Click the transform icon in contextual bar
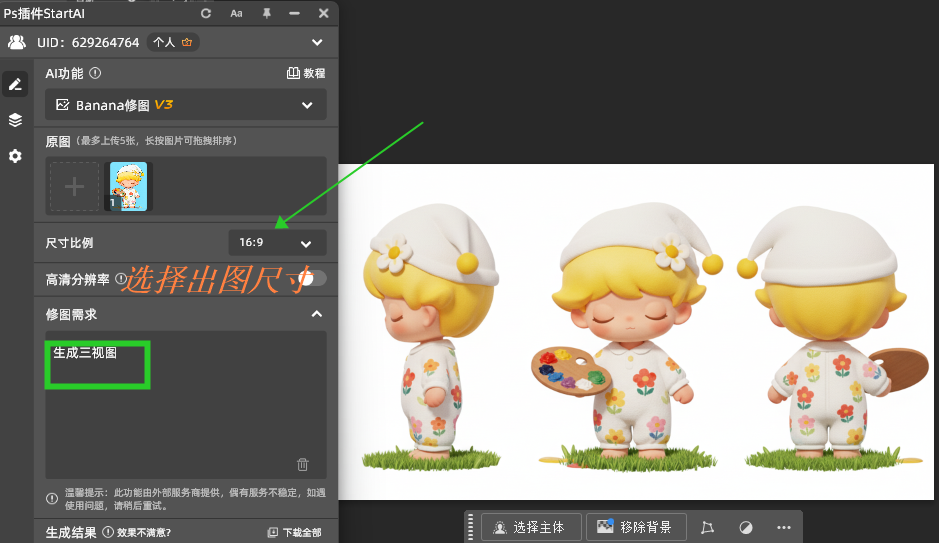 click(707, 527)
